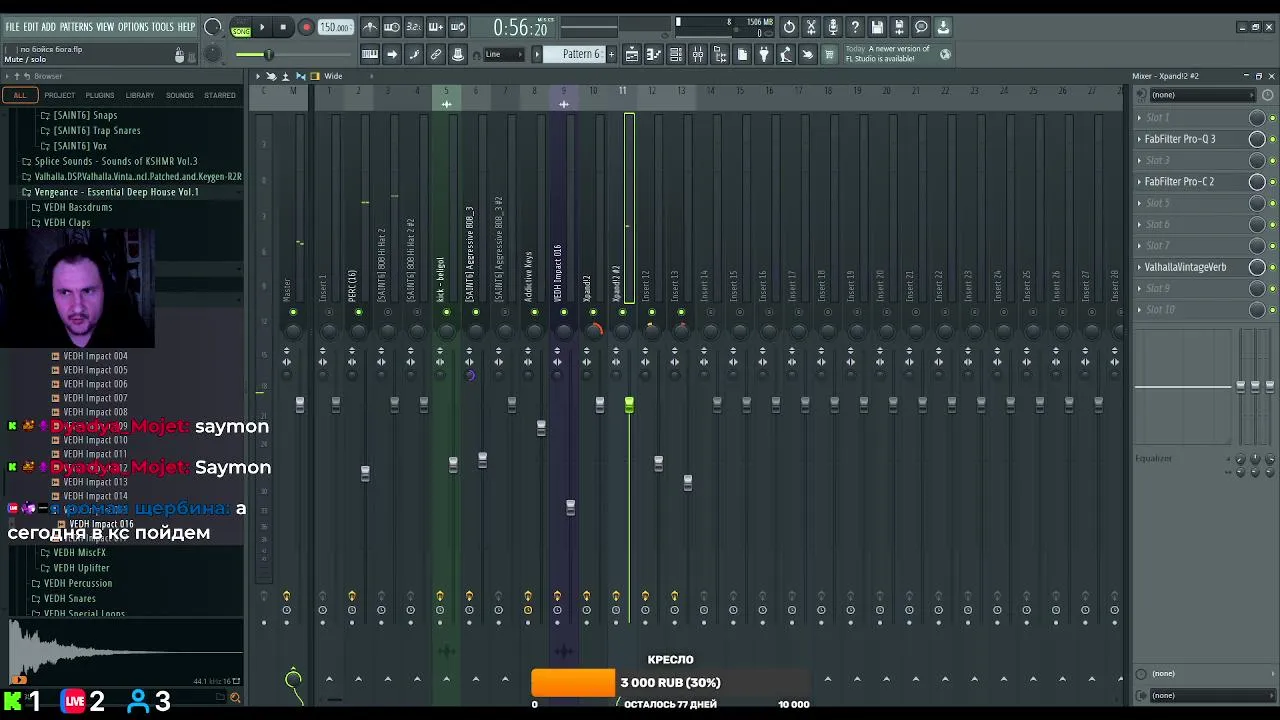Expand FabFilter Pro-Q 3 slot arrow

1139,139
